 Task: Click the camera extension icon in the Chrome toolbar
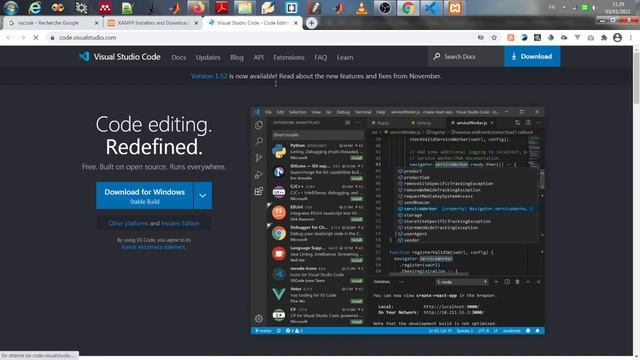(x=591, y=38)
